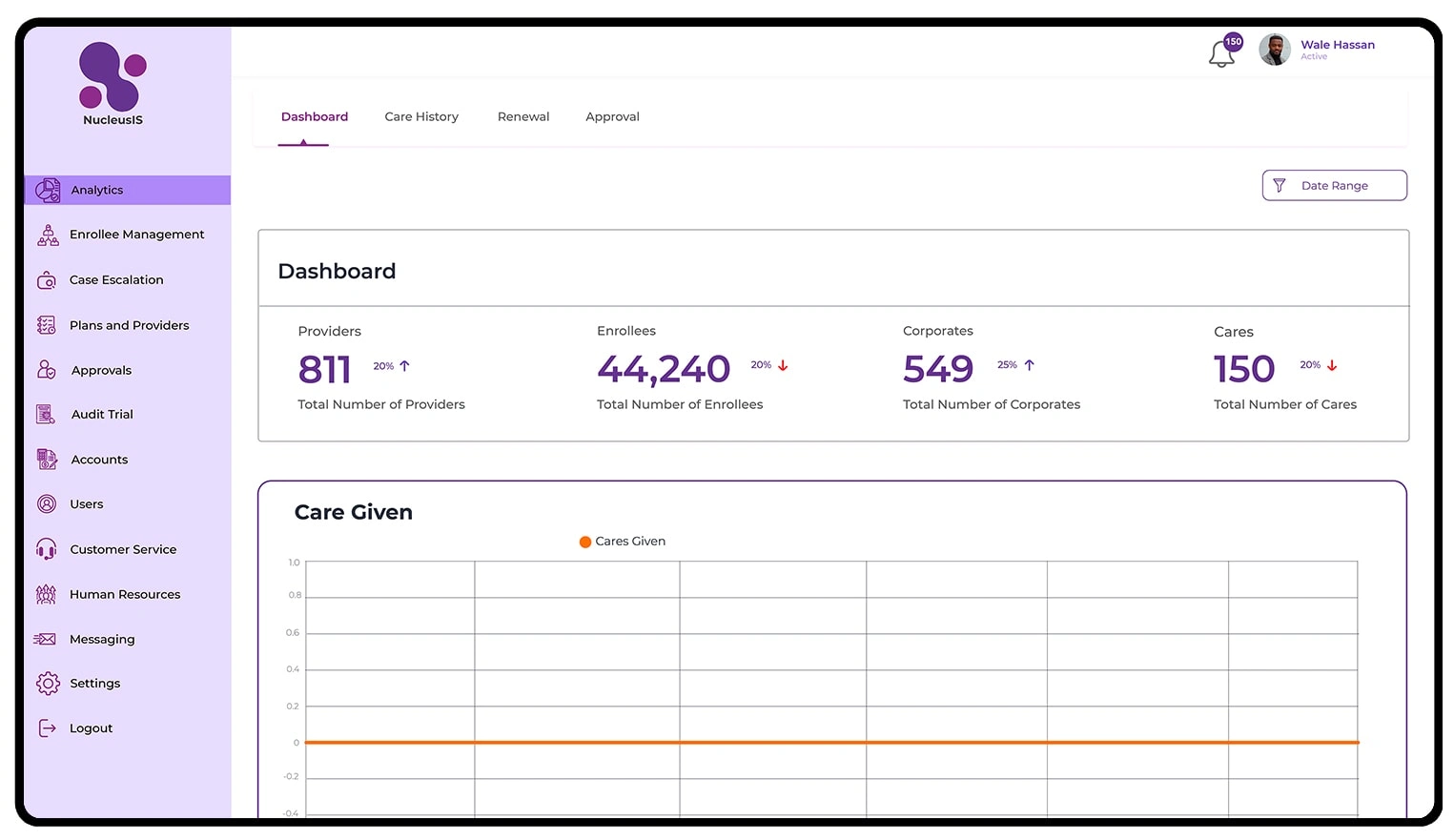The image size is (1454, 840).
Task: Switch to the Dashboard tab
Action: pos(315,116)
